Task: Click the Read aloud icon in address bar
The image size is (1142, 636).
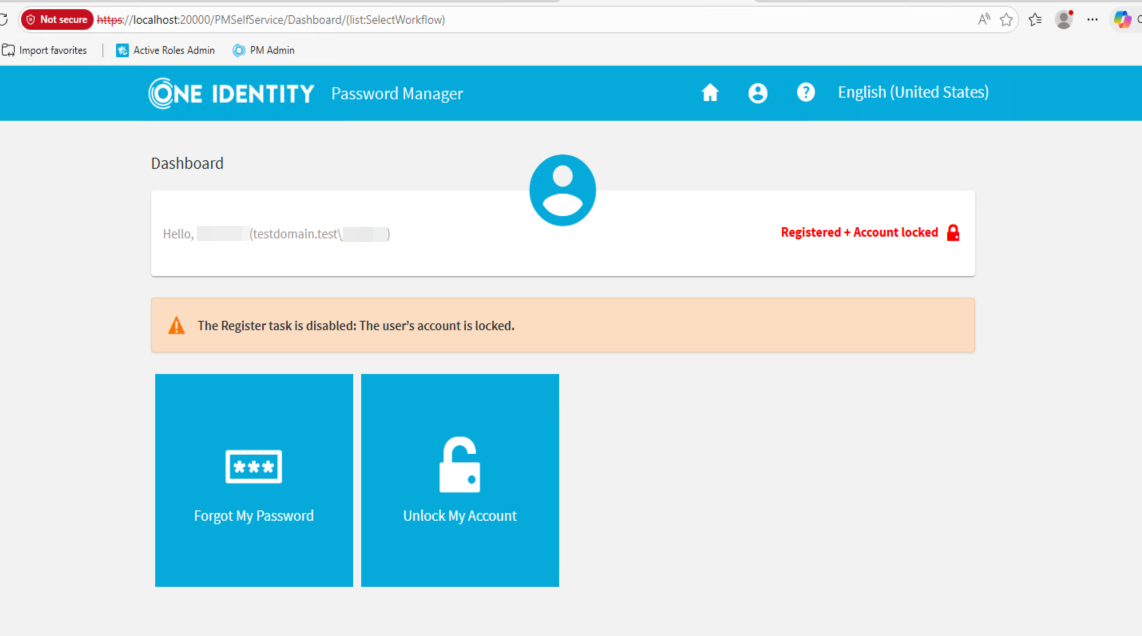Action: tap(984, 20)
